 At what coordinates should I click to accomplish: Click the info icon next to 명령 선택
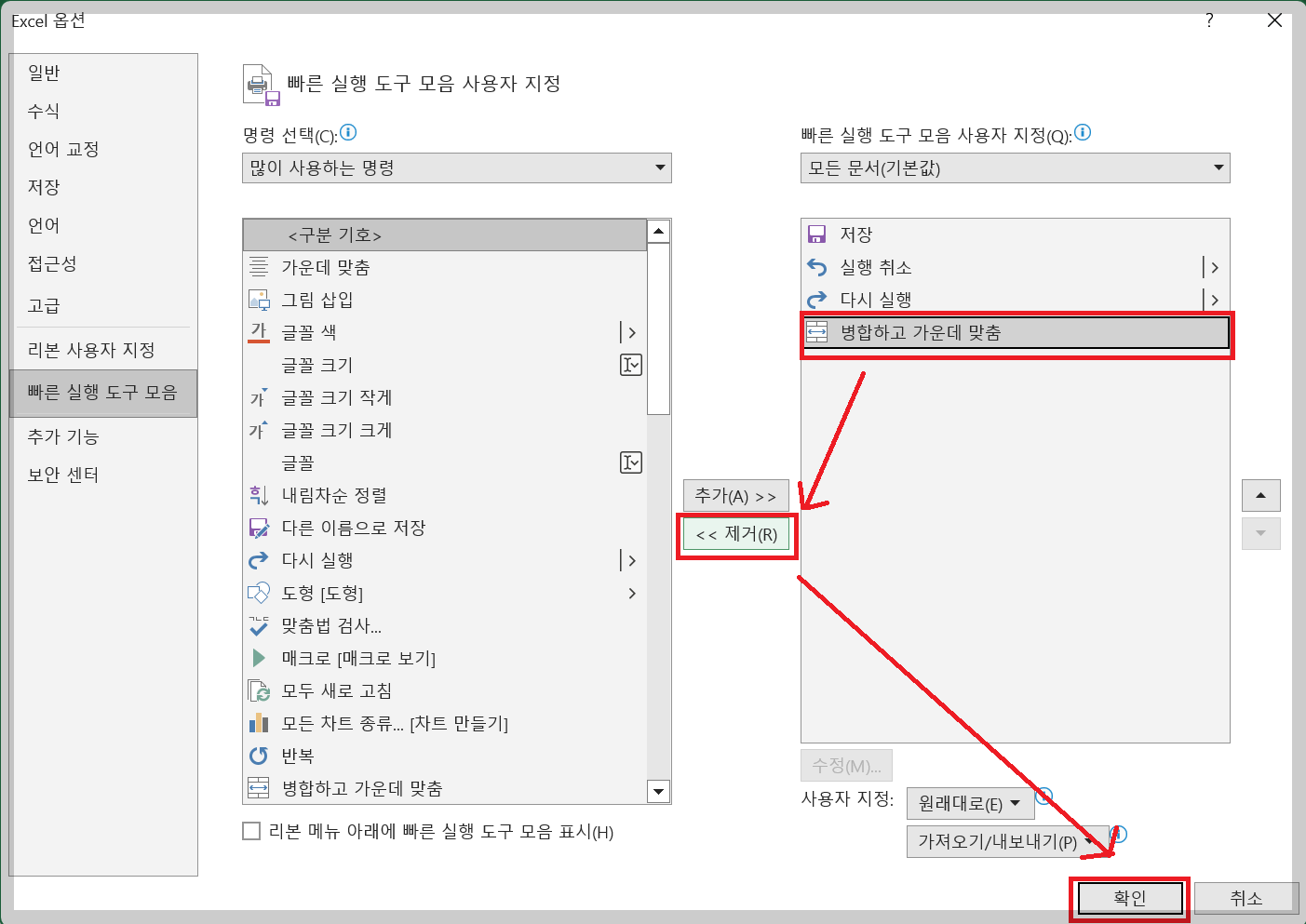point(348,132)
